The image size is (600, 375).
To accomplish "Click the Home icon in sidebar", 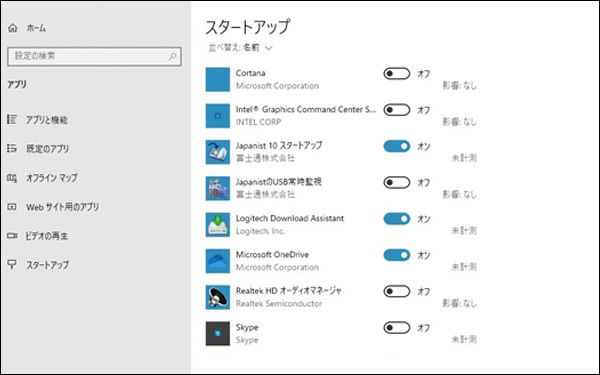I will pos(13,28).
